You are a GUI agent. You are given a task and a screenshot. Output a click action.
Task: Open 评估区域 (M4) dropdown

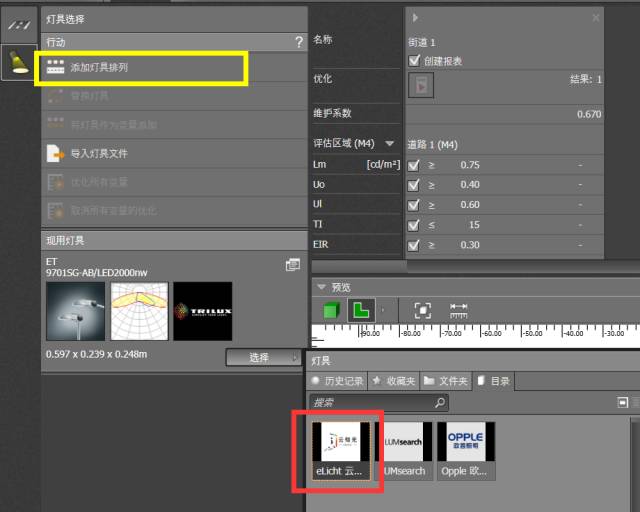390,143
